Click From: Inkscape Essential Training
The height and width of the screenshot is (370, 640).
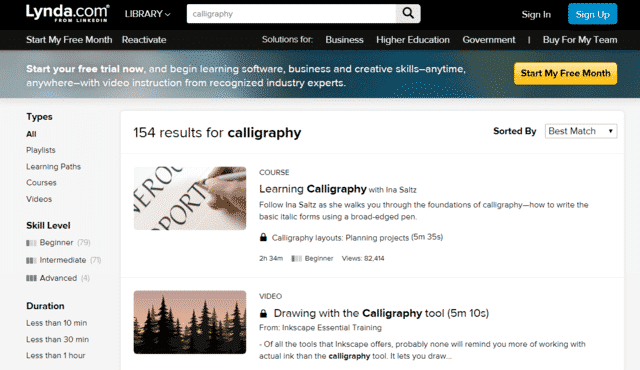[320, 328]
